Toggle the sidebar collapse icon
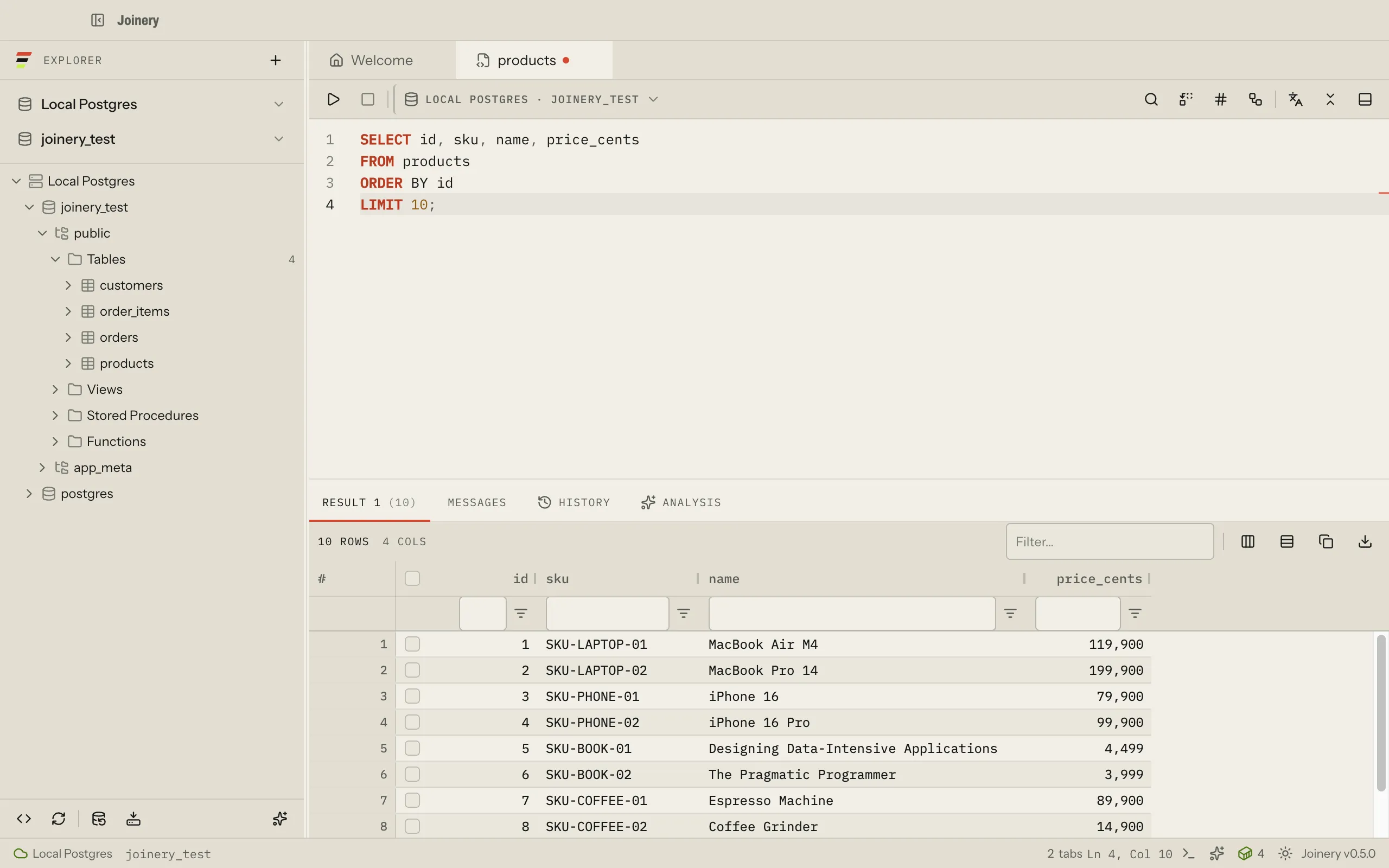 click(x=98, y=20)
